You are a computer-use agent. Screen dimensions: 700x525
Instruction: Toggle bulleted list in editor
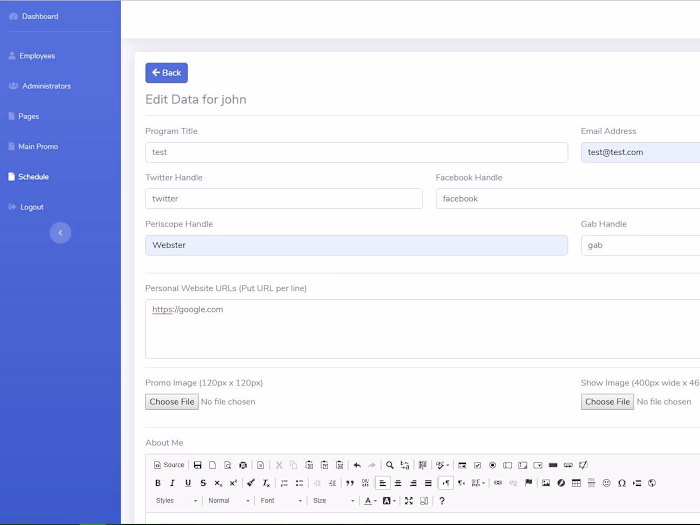(x=299, y=483)
